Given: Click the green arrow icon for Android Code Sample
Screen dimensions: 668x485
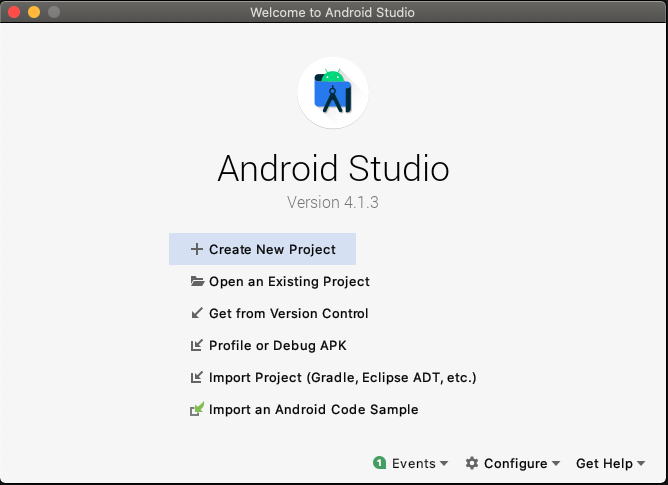Looking at the screenshot, I should 196,409.
